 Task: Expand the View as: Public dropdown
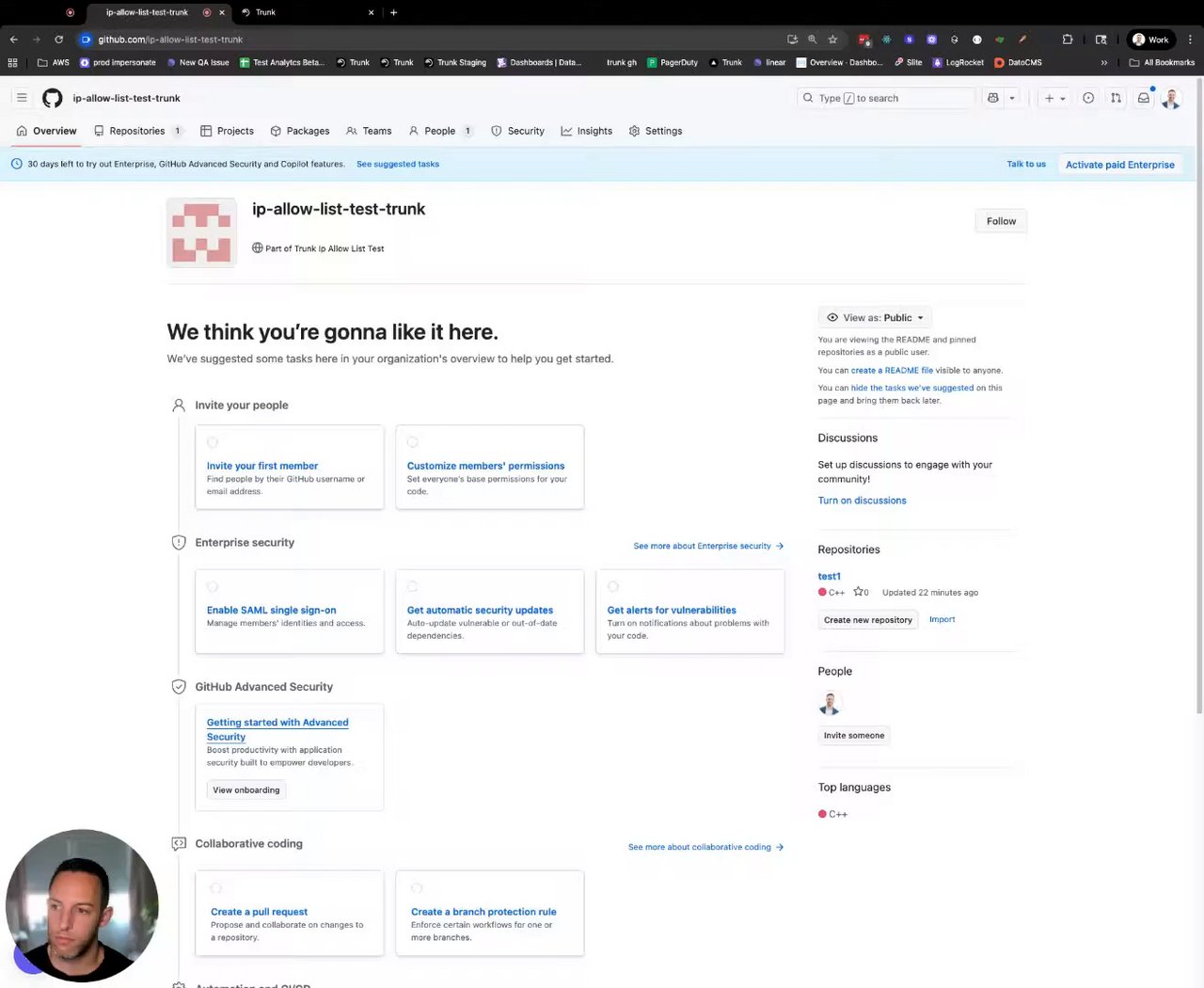[875, 318]
